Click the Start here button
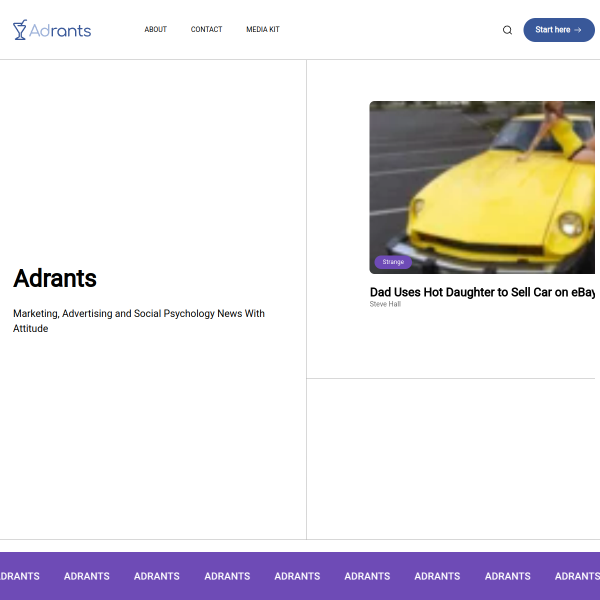The height and width of the screenshot is (600, 600). click(559, 30)
